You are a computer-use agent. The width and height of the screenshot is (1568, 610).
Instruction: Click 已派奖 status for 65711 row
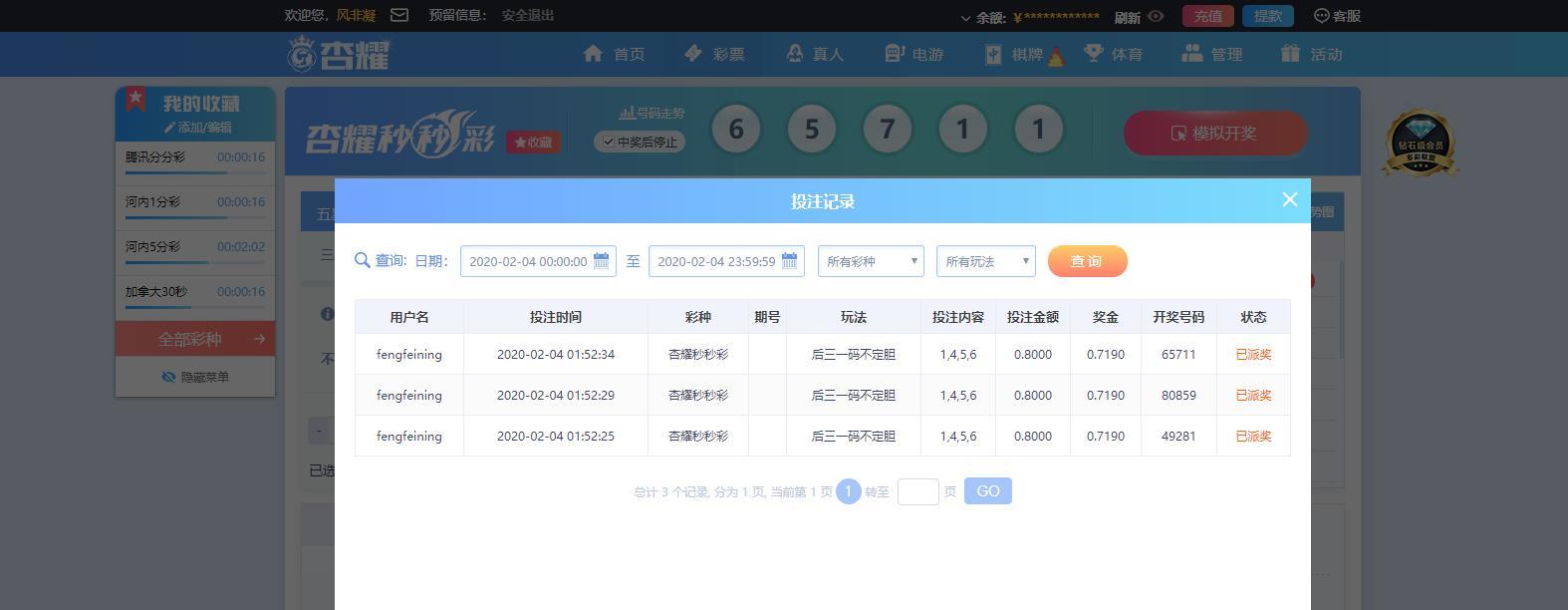tap(1253, 354)
